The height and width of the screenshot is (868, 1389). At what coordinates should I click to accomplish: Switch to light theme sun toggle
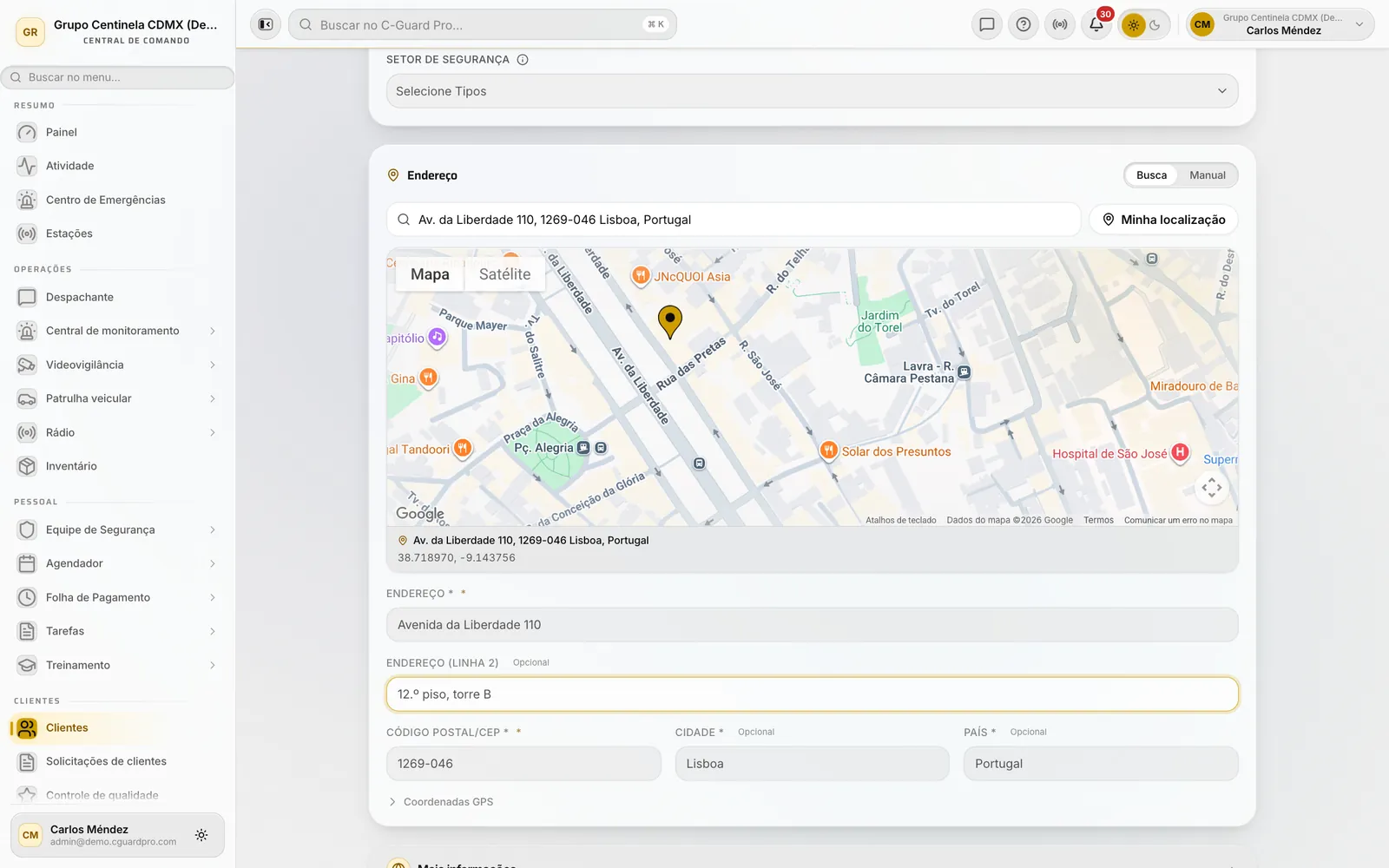tap(1133, 25)
